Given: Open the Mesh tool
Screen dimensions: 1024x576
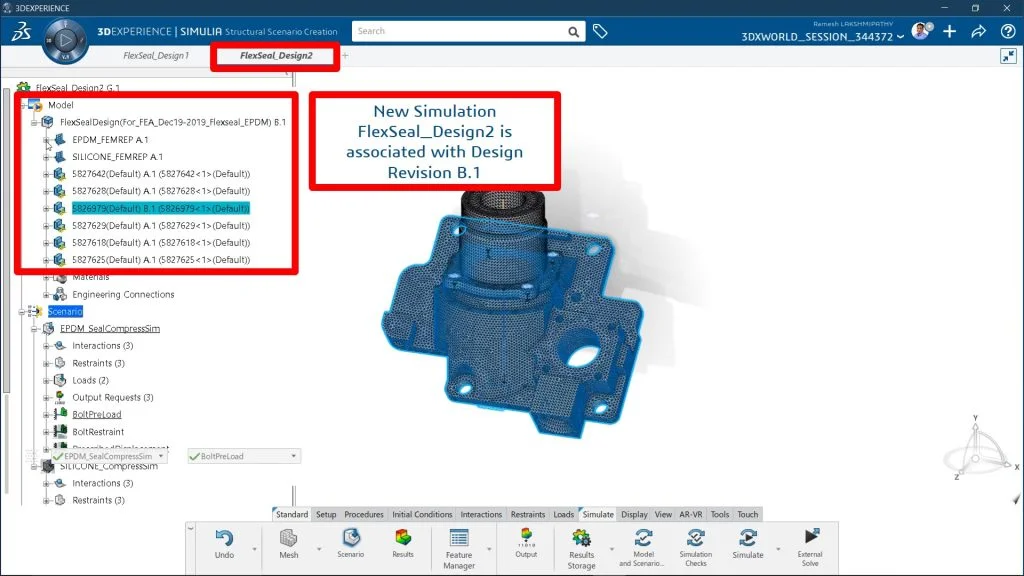Looking at the screenshot, I should [288, 538].
